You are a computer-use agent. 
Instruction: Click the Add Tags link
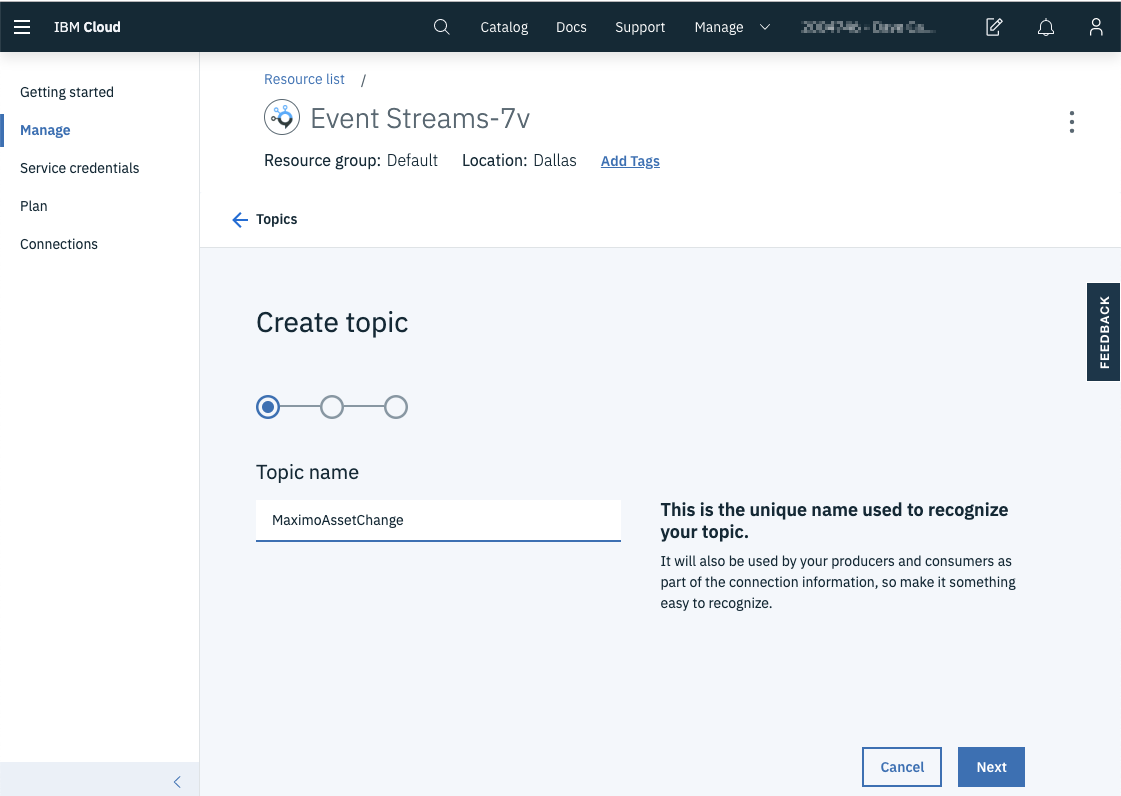point(630,161)
